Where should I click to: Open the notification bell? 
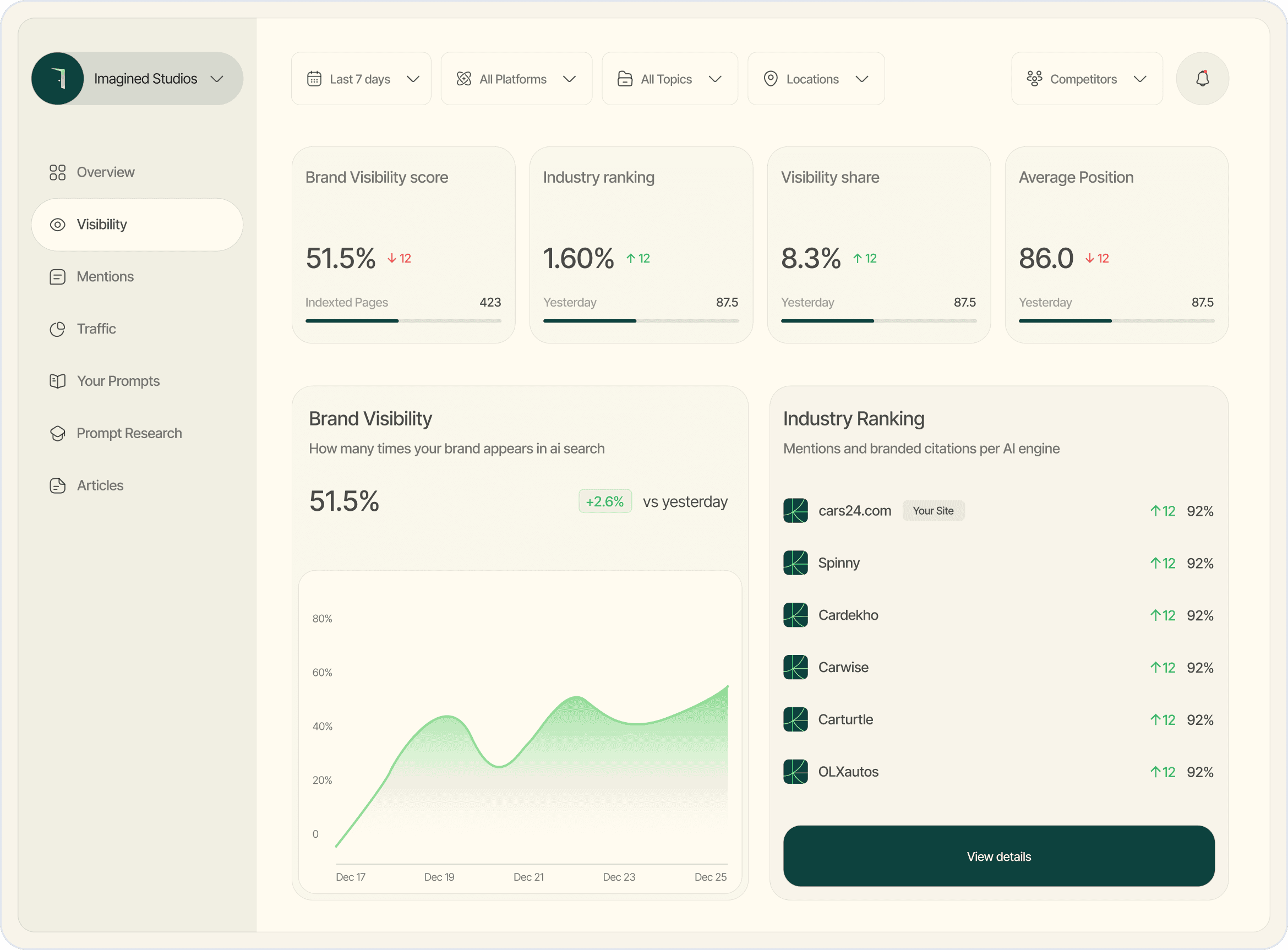tap(1202, 78)
